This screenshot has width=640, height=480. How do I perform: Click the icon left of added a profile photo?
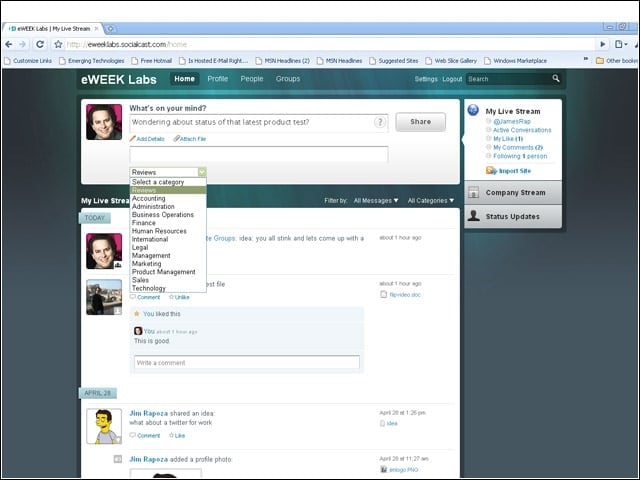pos(118,459)
